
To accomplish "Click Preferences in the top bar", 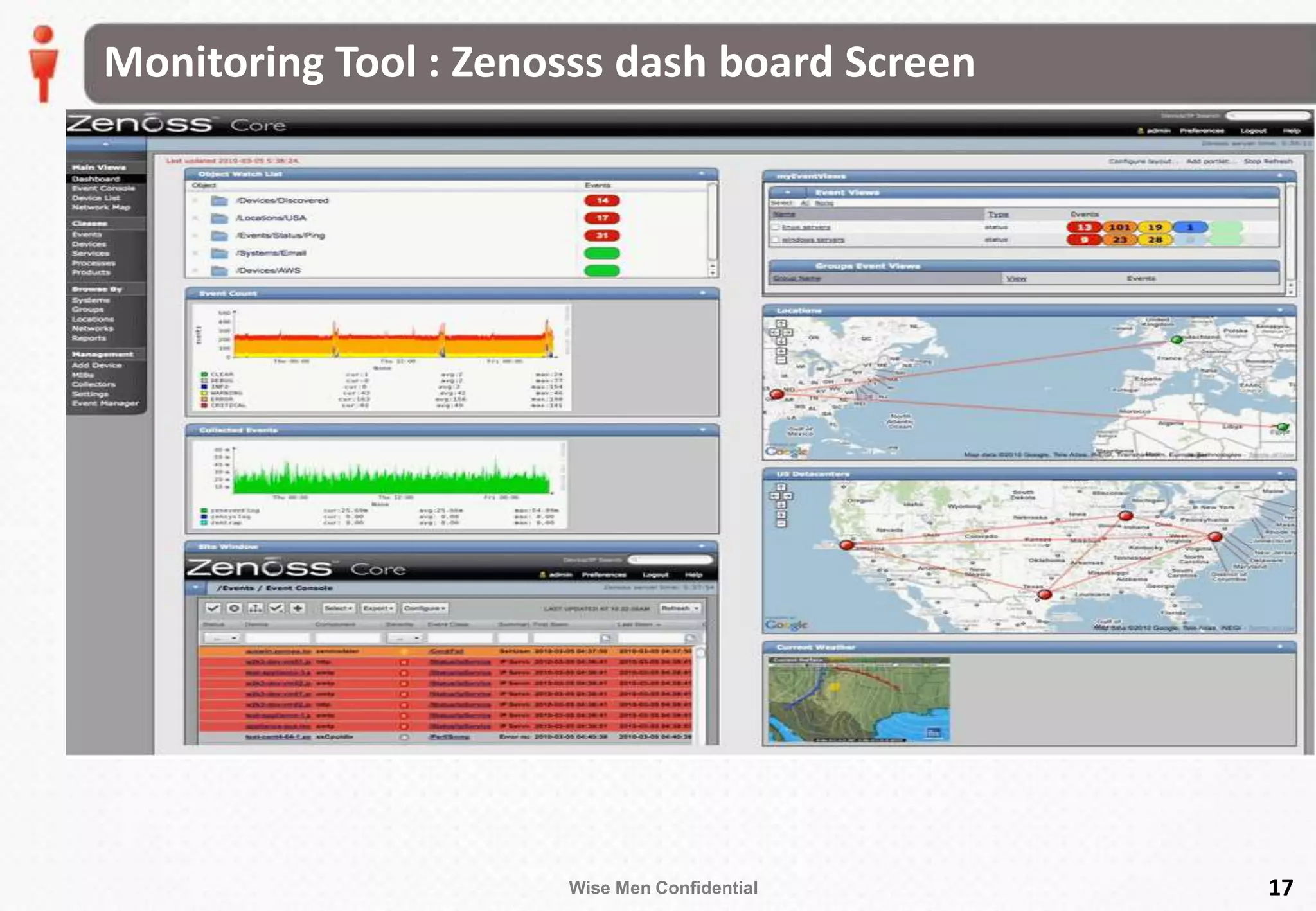I will (1202, 130).
